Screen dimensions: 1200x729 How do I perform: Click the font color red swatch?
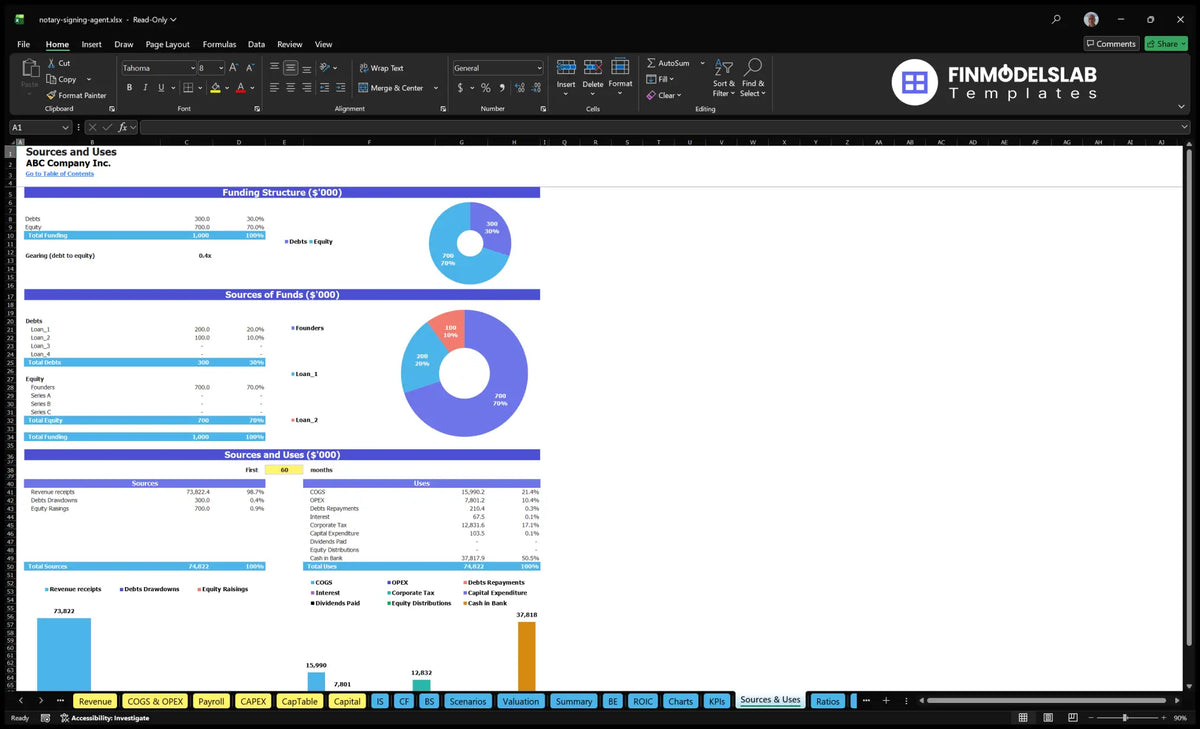[x=240, y=88]
